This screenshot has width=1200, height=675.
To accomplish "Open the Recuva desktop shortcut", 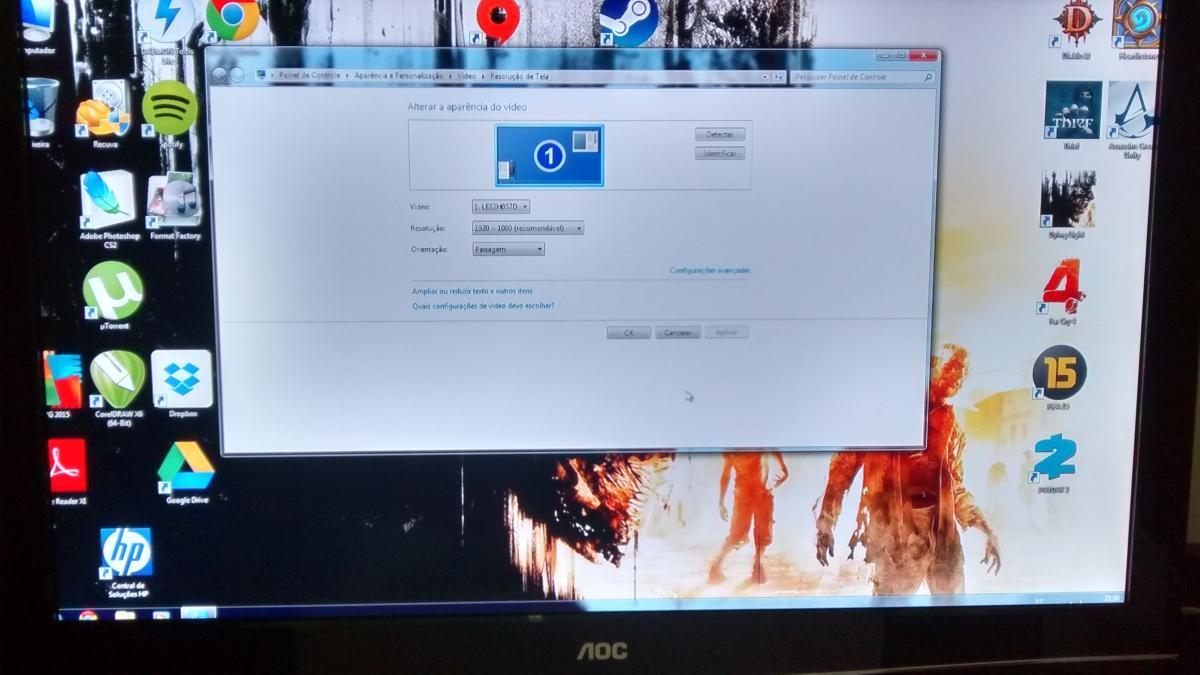I will (x=105, y=112).
